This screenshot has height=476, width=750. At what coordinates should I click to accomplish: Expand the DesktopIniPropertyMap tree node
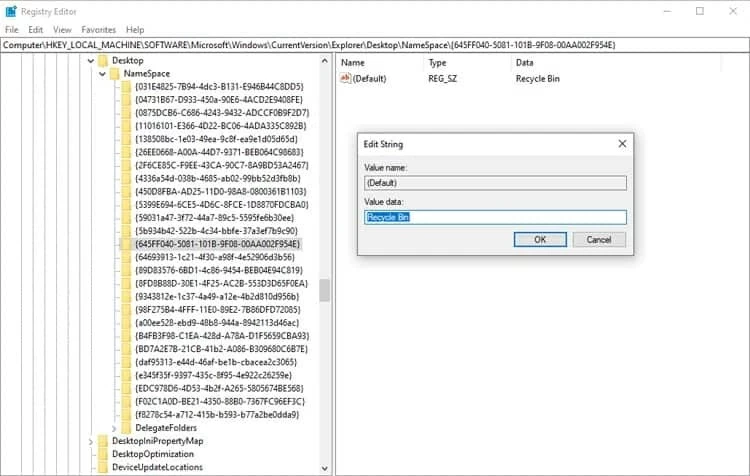[90, 441]
